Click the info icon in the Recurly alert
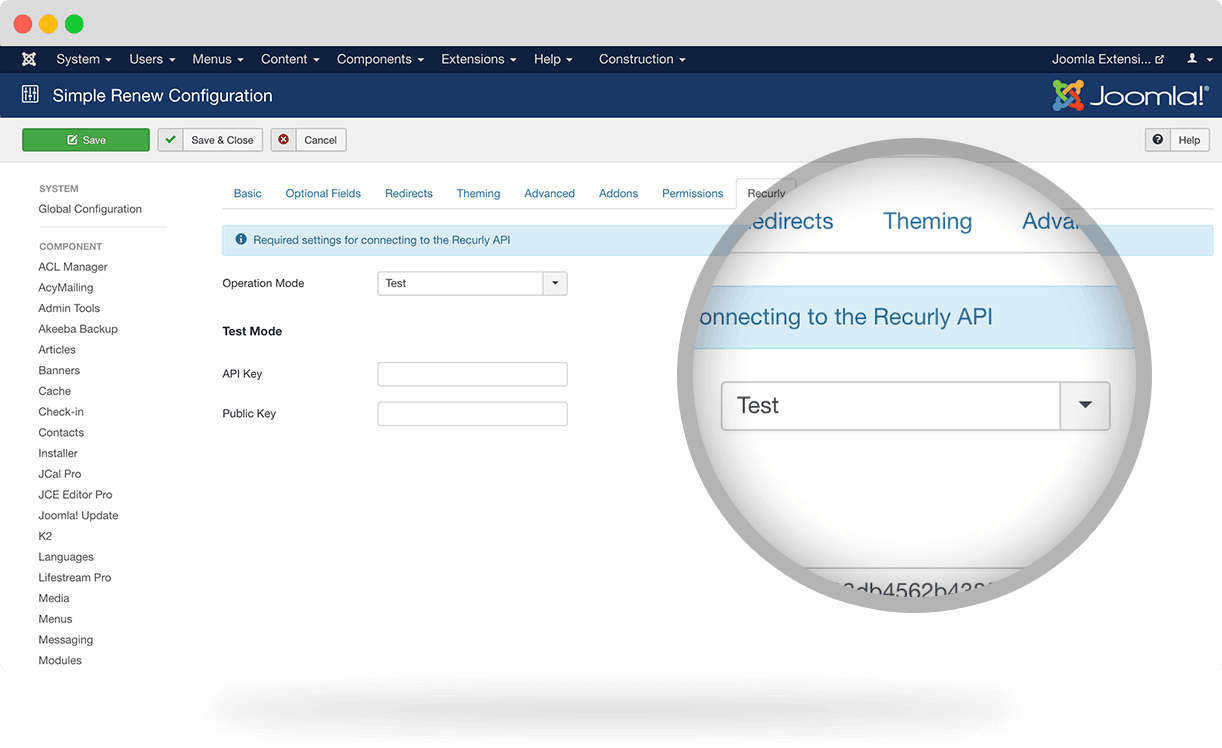The width and height of the screenshot is (1222, 748). pos(241,240)
